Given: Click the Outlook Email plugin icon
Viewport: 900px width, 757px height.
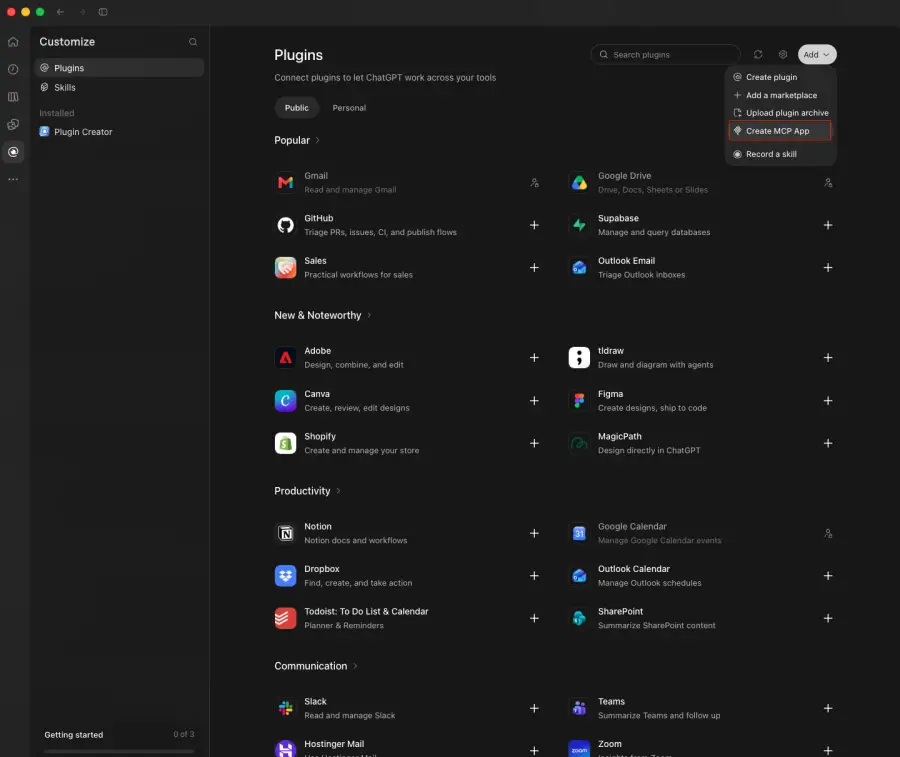Looking at the screenshot, I should coord(579,267).
